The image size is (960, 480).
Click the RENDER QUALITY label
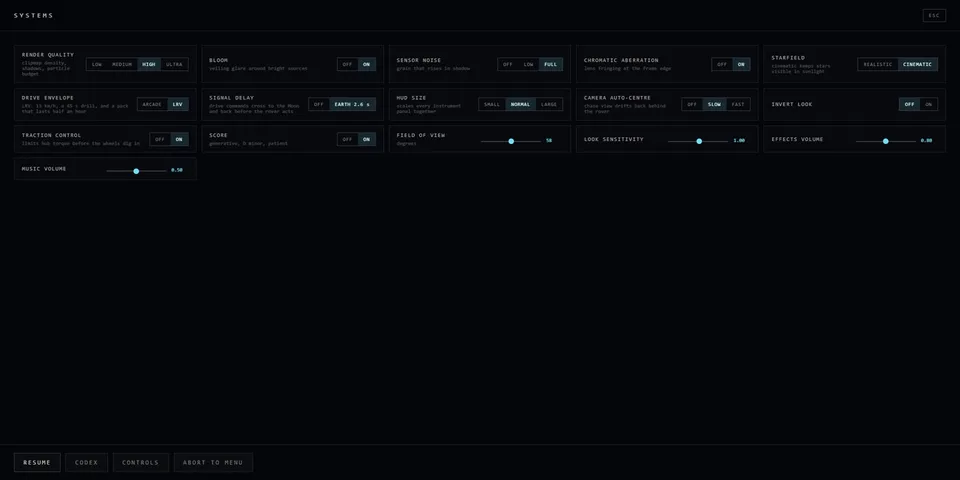(48, 54)
